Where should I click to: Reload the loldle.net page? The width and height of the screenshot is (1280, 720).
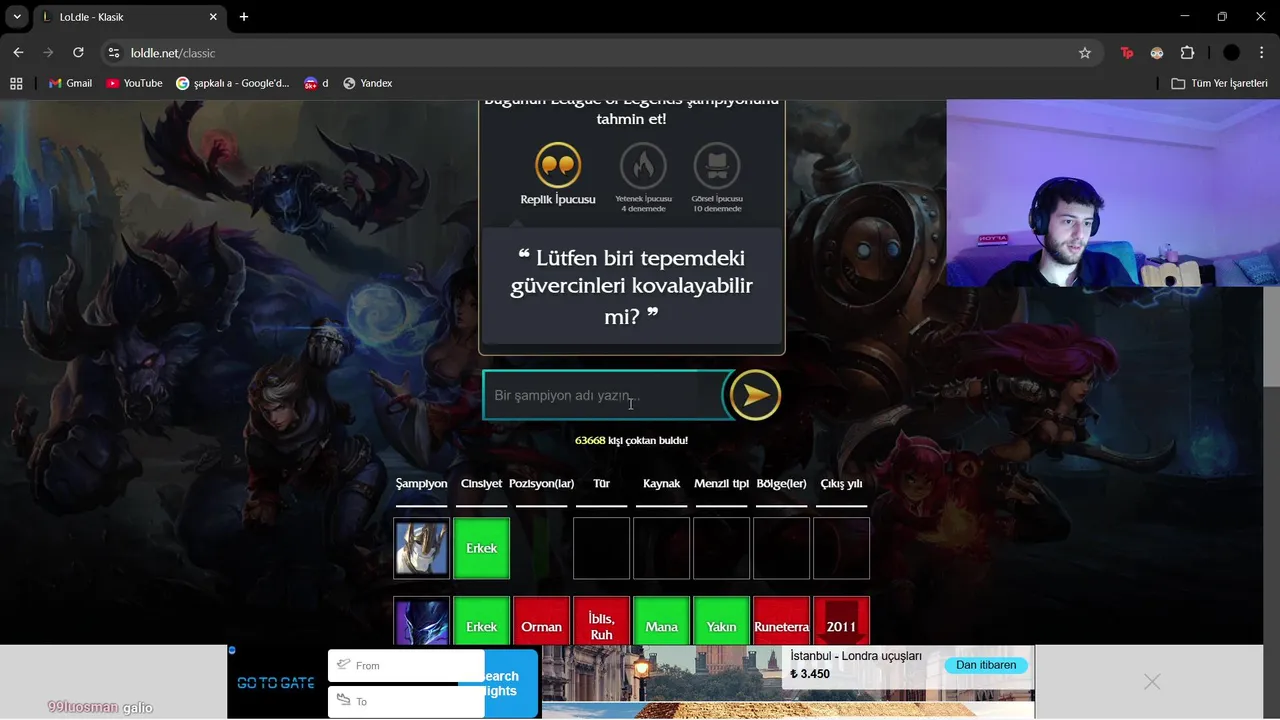pos(79,53)
